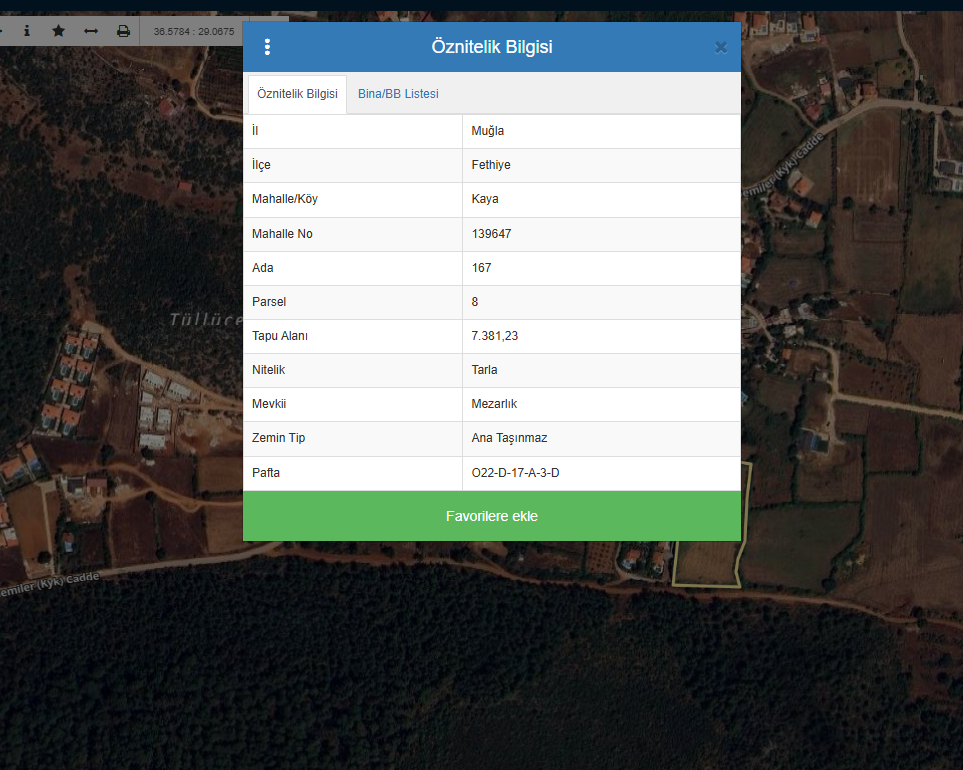The width and height of the screenshot is (963, 770).
Task: Switch to the Bina/BB Listesi tab
Action: [x=398, y=94]
